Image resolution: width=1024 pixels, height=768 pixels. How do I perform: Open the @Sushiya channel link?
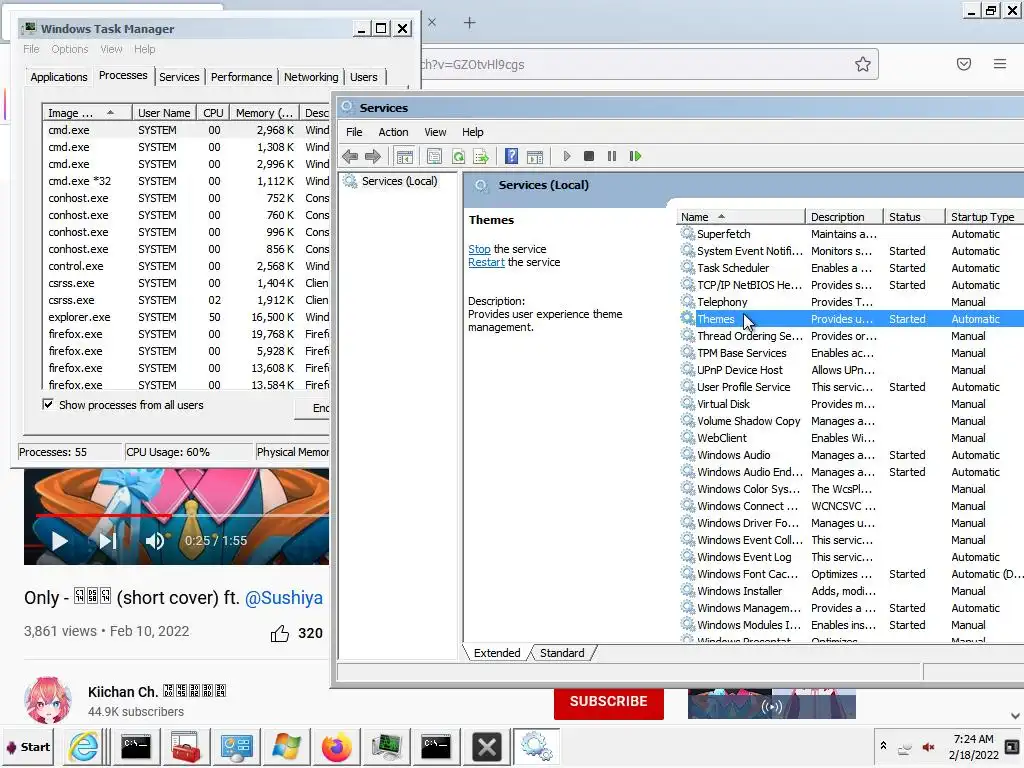(x=283, y=598)
